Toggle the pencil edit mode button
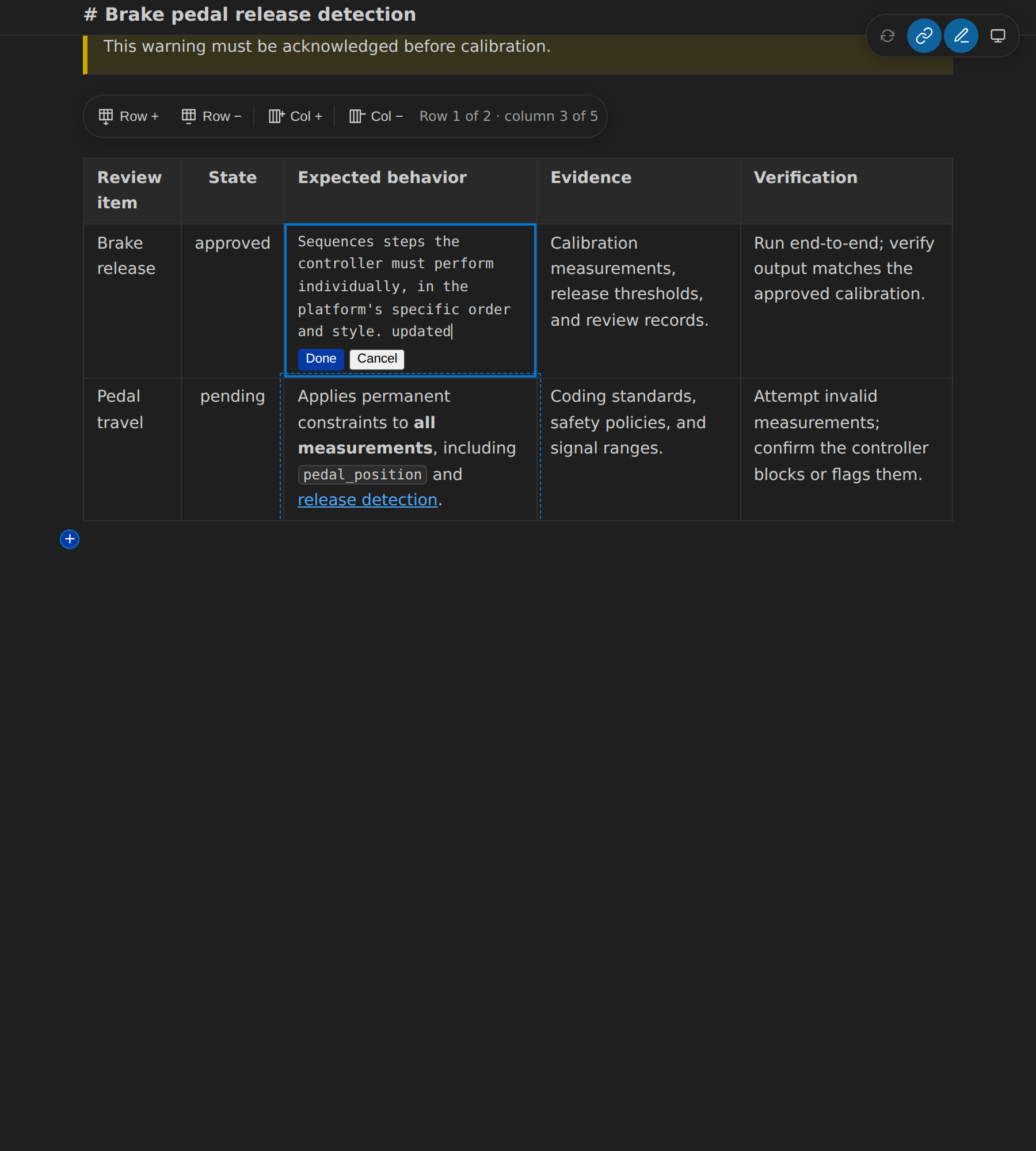Screen dimensions: 1036x1151 click(x=961, y=36)
